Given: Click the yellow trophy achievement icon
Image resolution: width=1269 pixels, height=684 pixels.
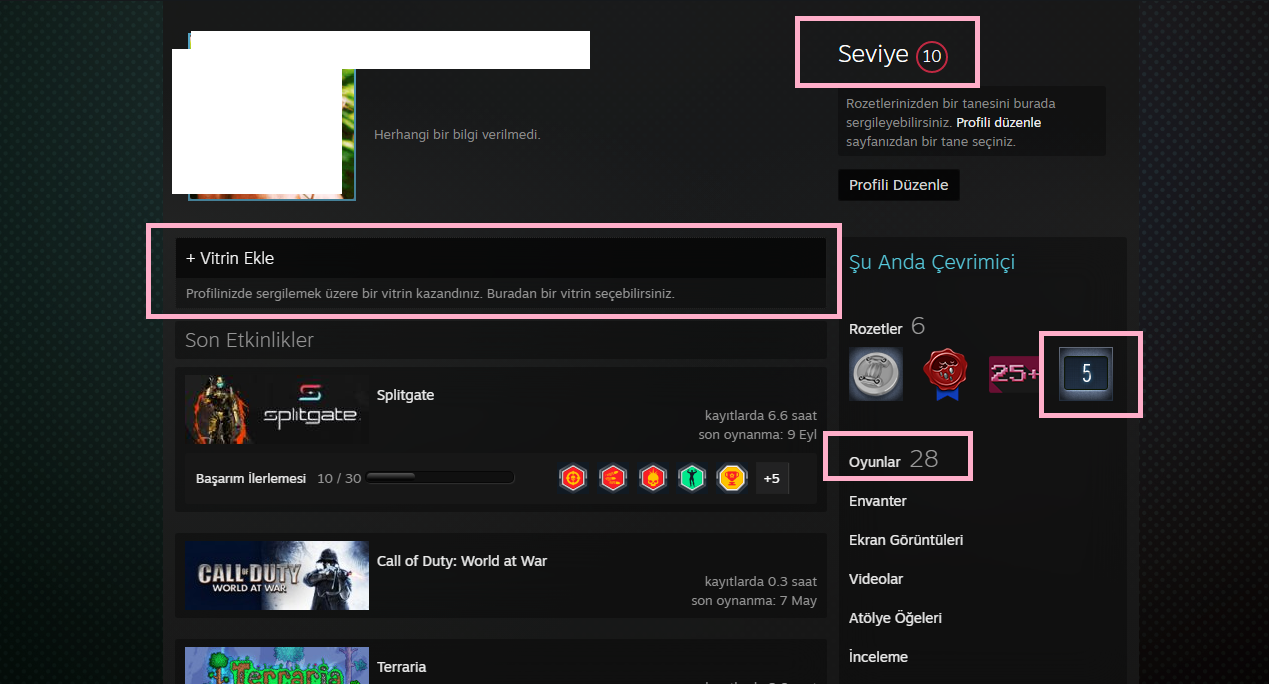Looking at the screenshot, I should tap(732, 478).
